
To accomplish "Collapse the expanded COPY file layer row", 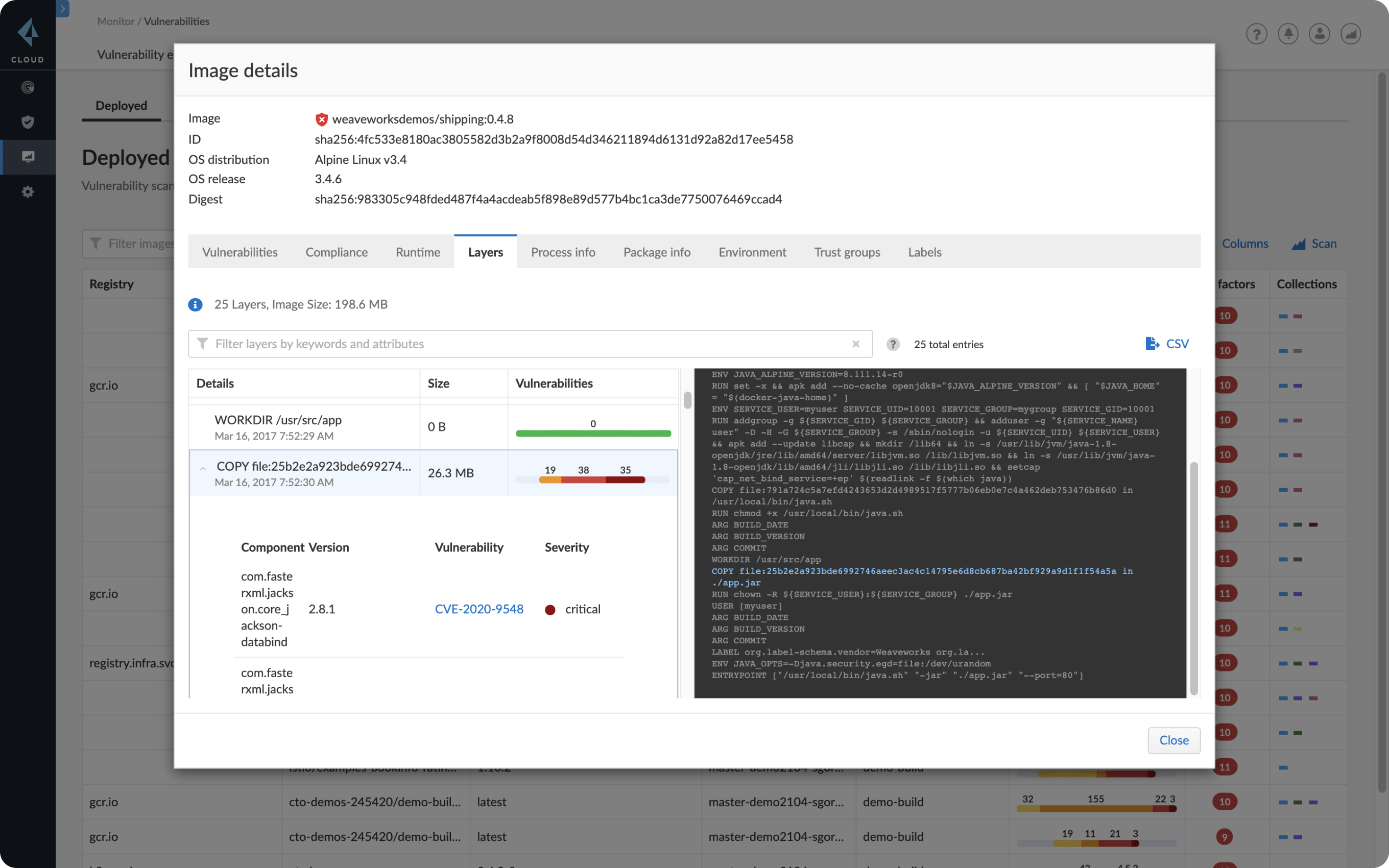I will tap(203, 469).
